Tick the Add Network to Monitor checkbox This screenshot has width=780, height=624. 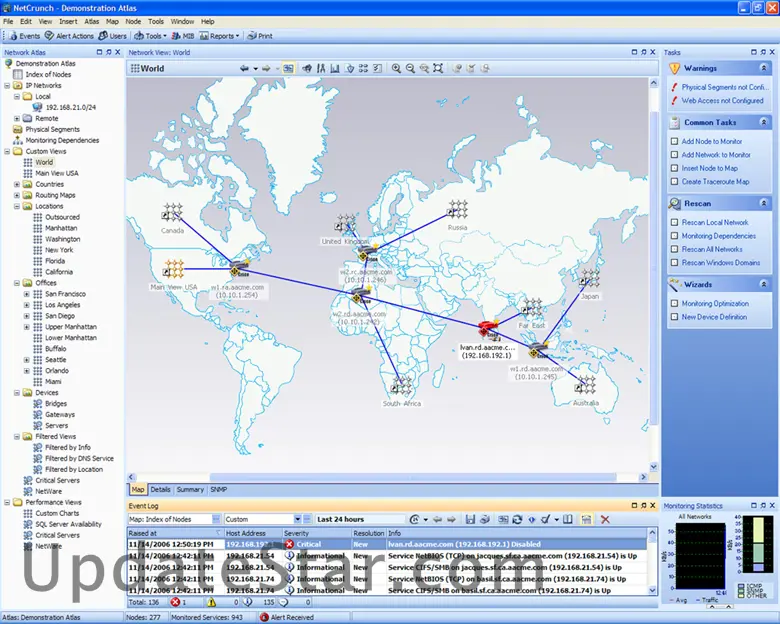675,155
